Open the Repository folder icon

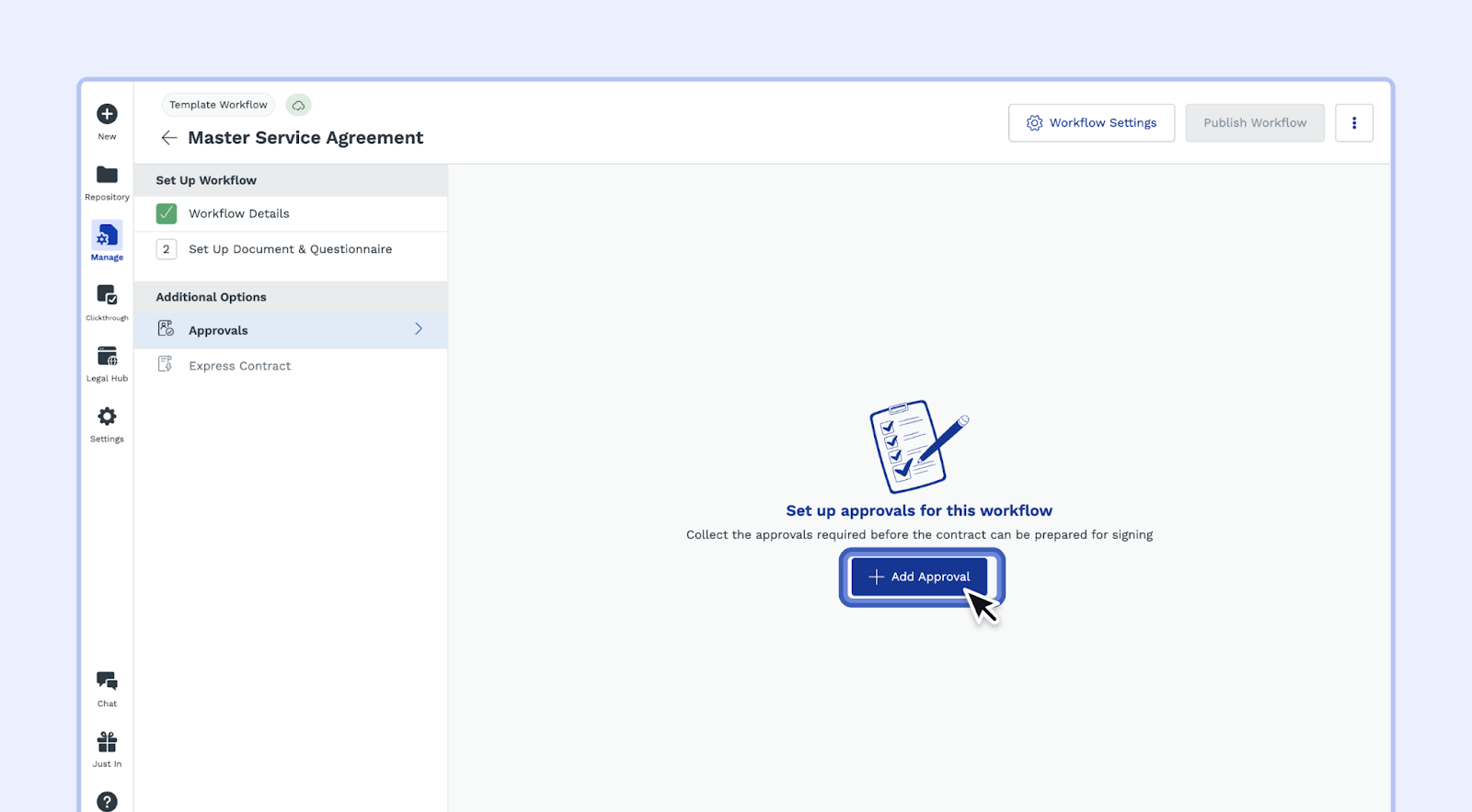coord(107,175)
